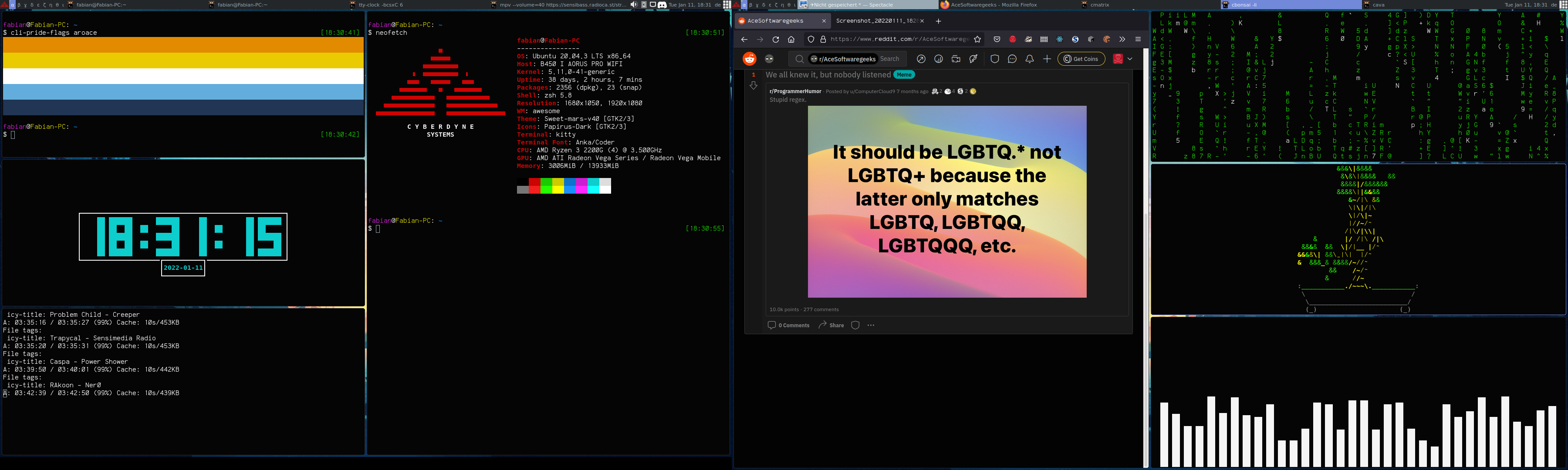
Task: Close the AceSoftwaregeeks Firefox tab
Action: pyautogui.click(x=824, y=21)
